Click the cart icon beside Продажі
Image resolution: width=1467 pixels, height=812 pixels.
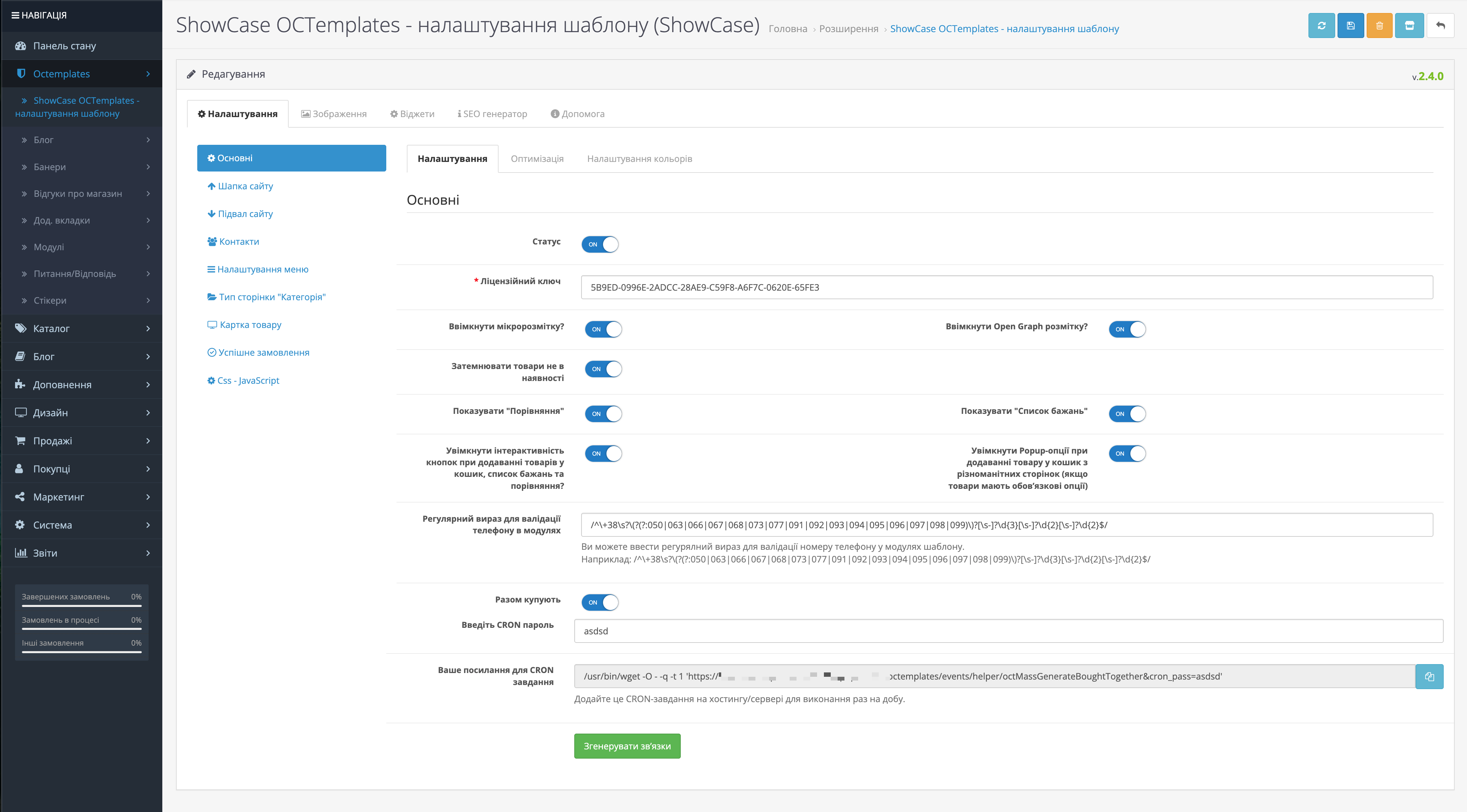(x=21, y=440)
